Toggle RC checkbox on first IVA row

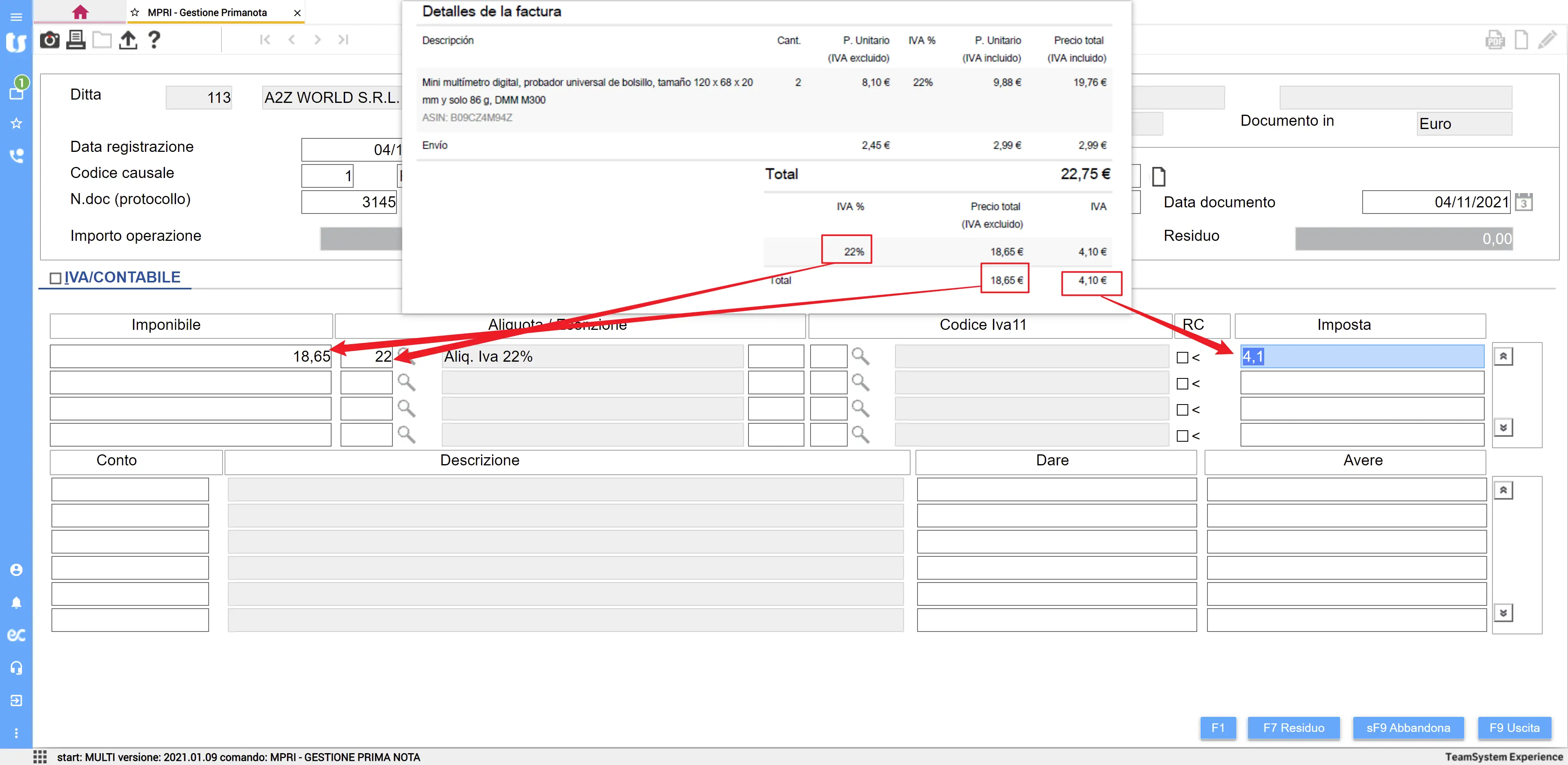click(x=1182, y=358)
